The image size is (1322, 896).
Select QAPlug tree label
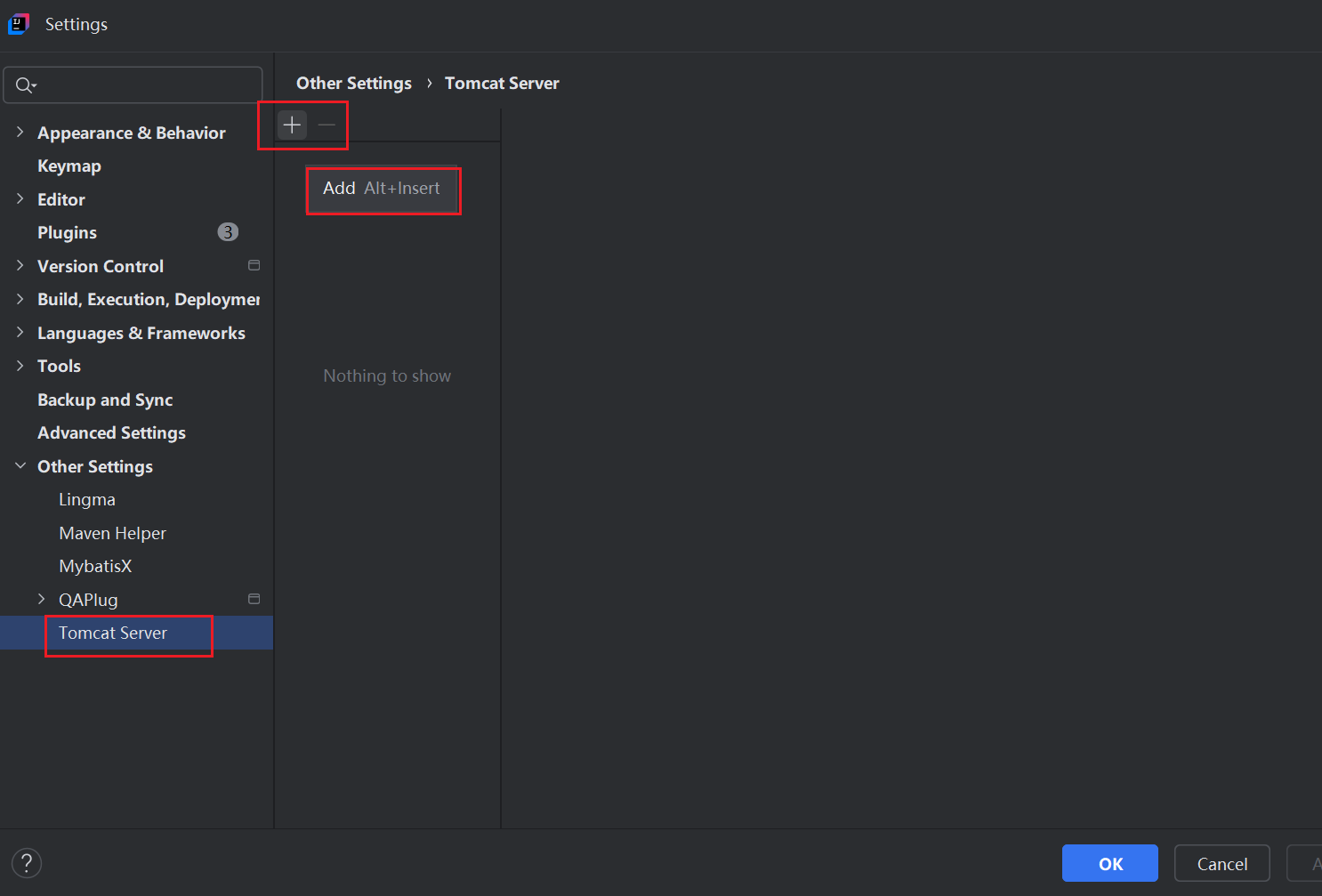(x=88, y=600)
